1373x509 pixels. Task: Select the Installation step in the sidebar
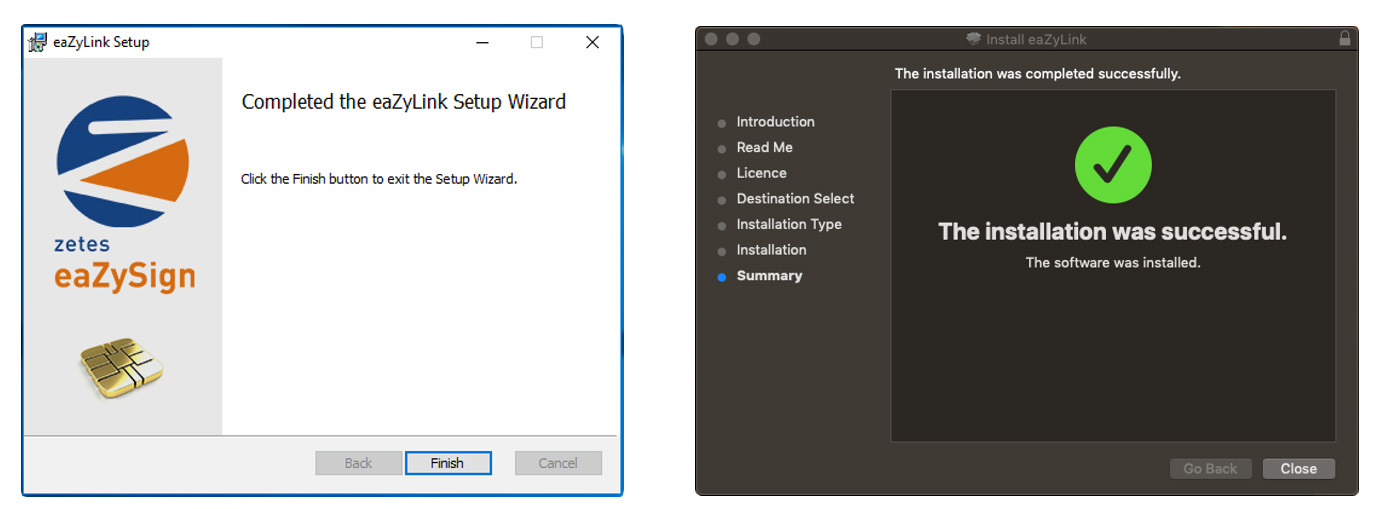(771, 250)
